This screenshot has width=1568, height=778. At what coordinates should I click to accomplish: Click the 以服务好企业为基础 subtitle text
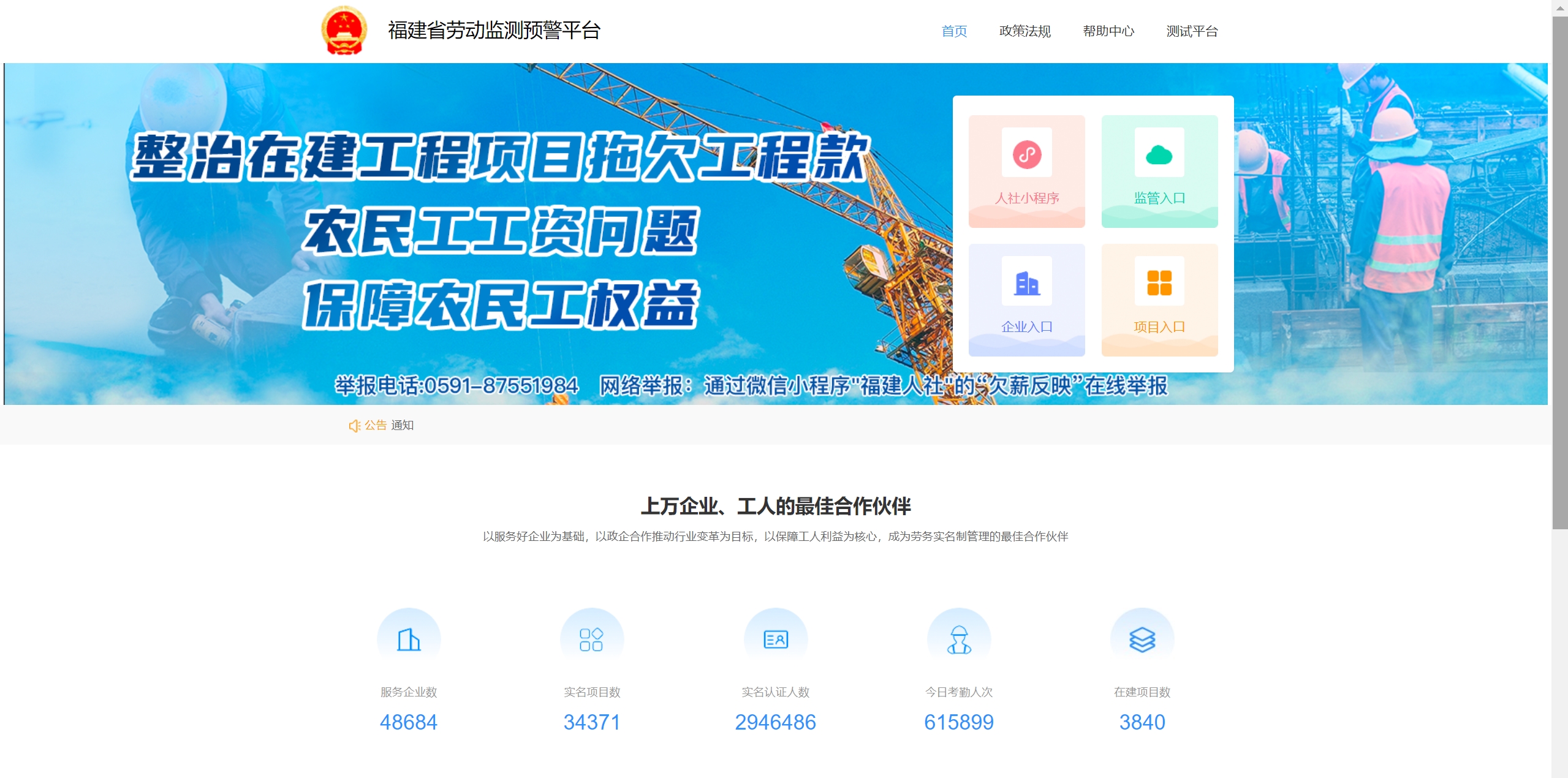coord(775,537)
